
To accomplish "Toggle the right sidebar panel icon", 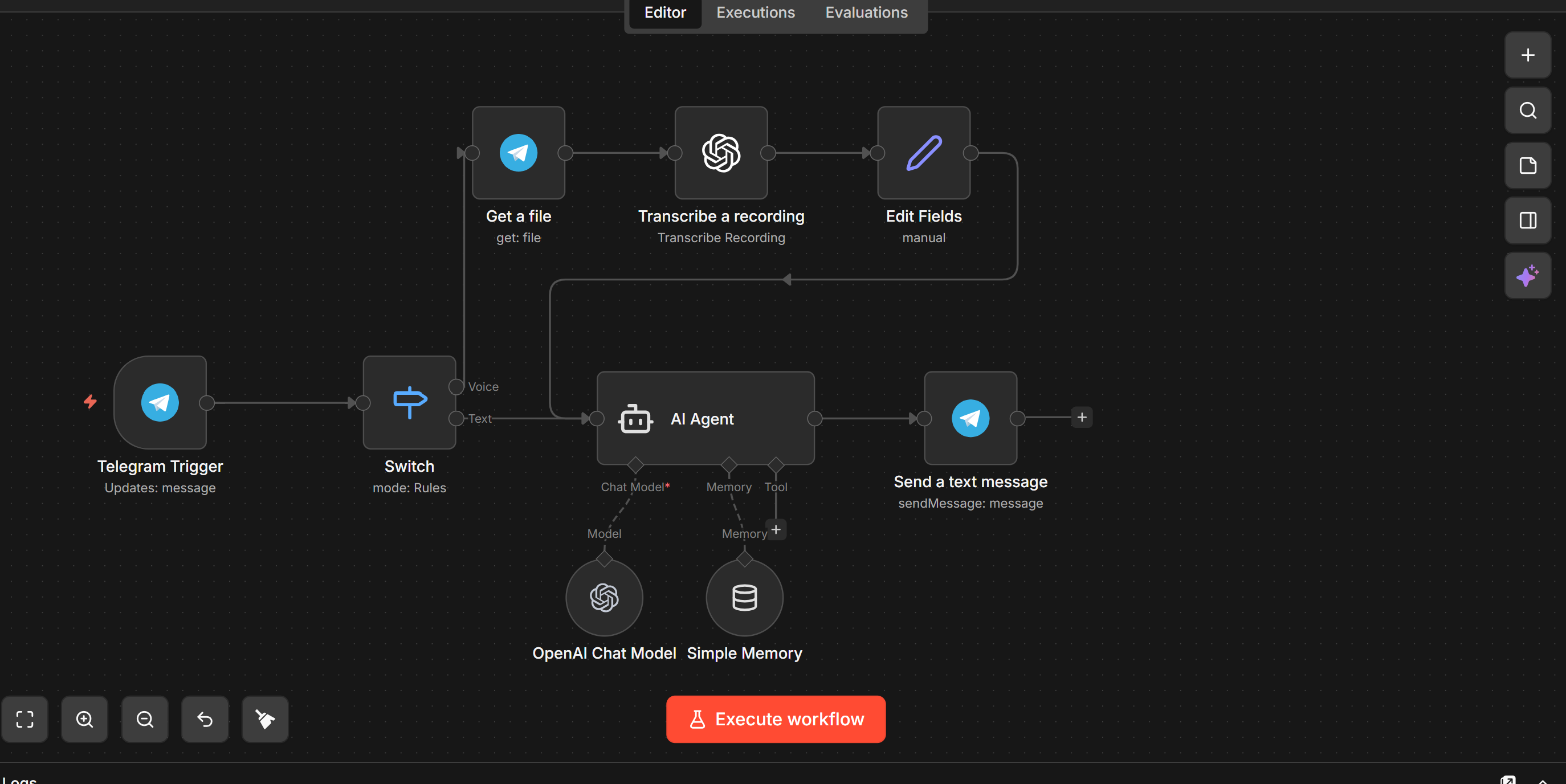I will tap(1528, 220).
